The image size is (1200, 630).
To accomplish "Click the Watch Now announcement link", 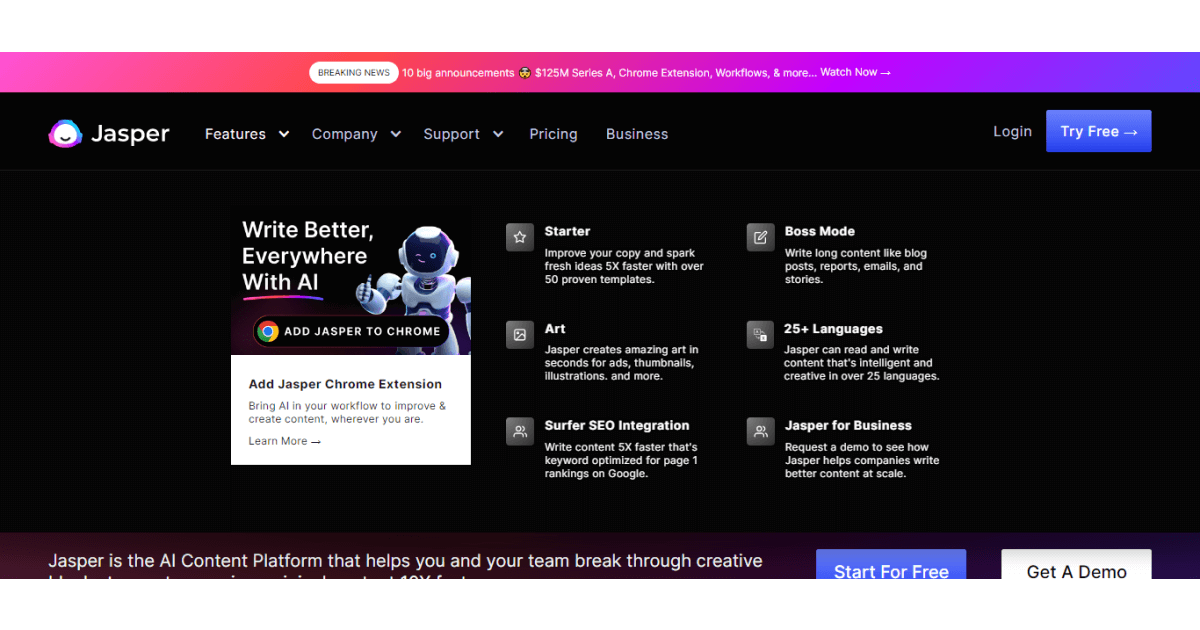I will 855,72.
